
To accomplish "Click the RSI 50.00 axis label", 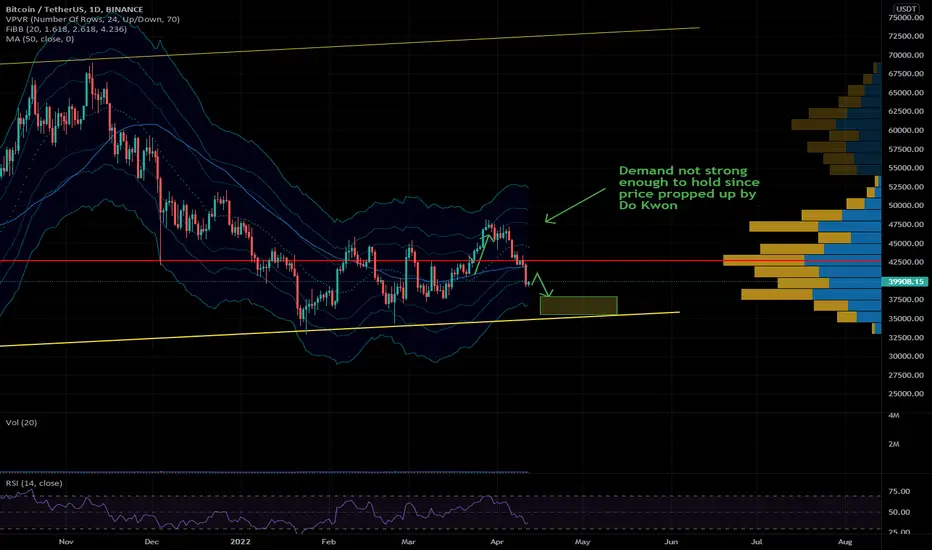I will (x=899, y=512).
